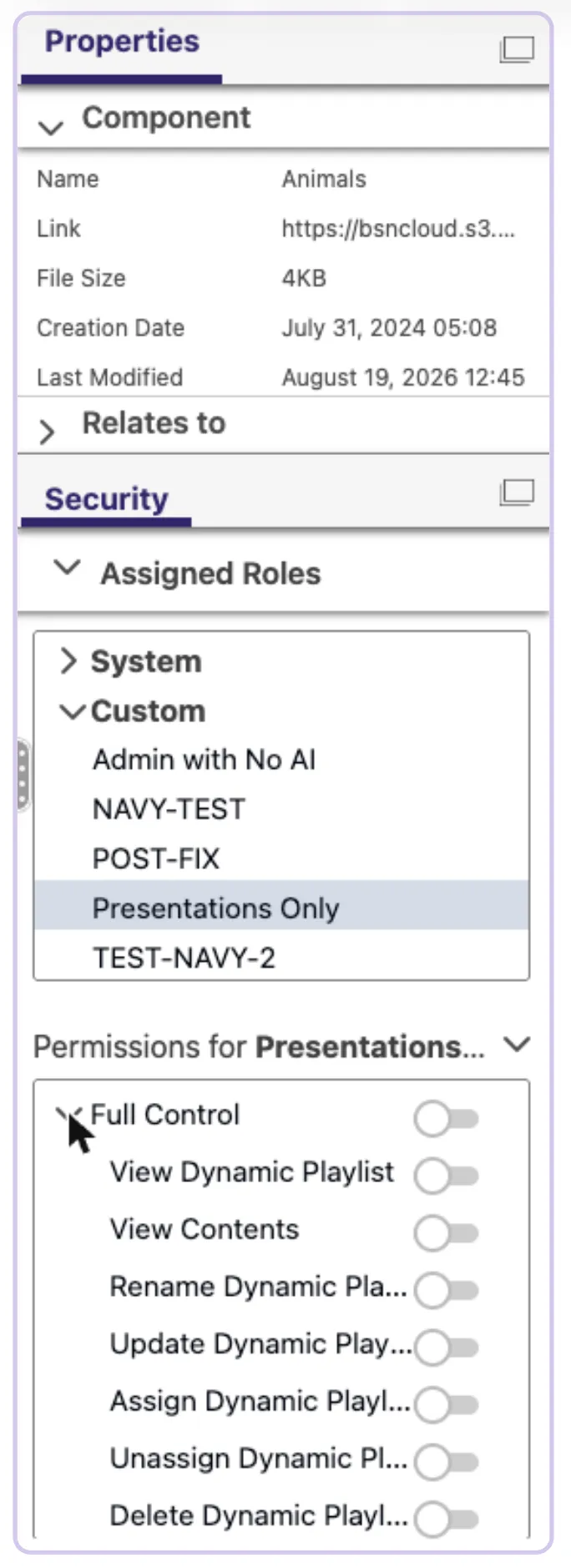This screenshot has width=571, height=1568.
Task: Click the Properties panel pop-out window icon
Action: pyautogui.click(x=517, y=49)
